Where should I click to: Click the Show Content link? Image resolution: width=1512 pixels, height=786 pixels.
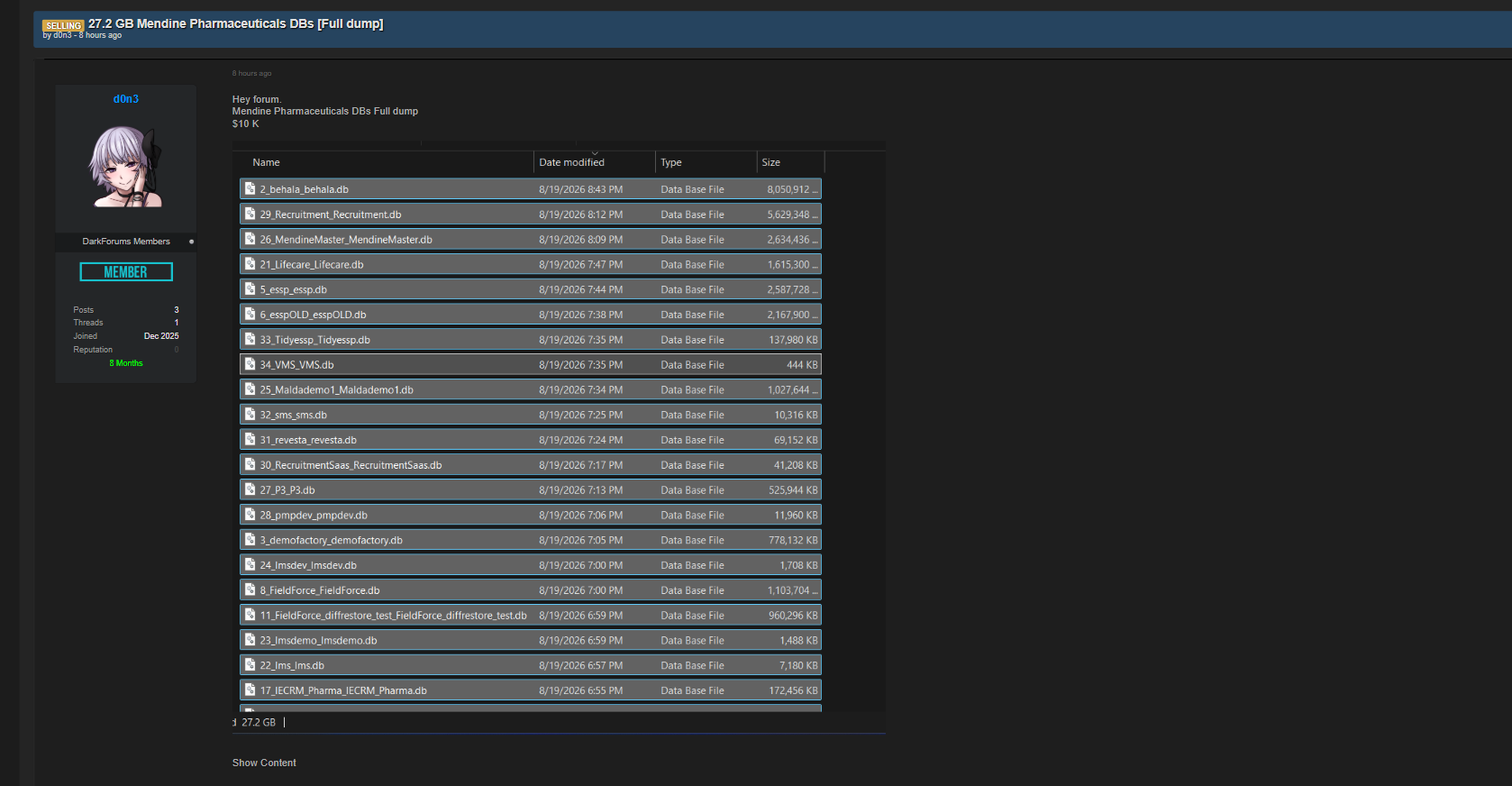[264, 763]
